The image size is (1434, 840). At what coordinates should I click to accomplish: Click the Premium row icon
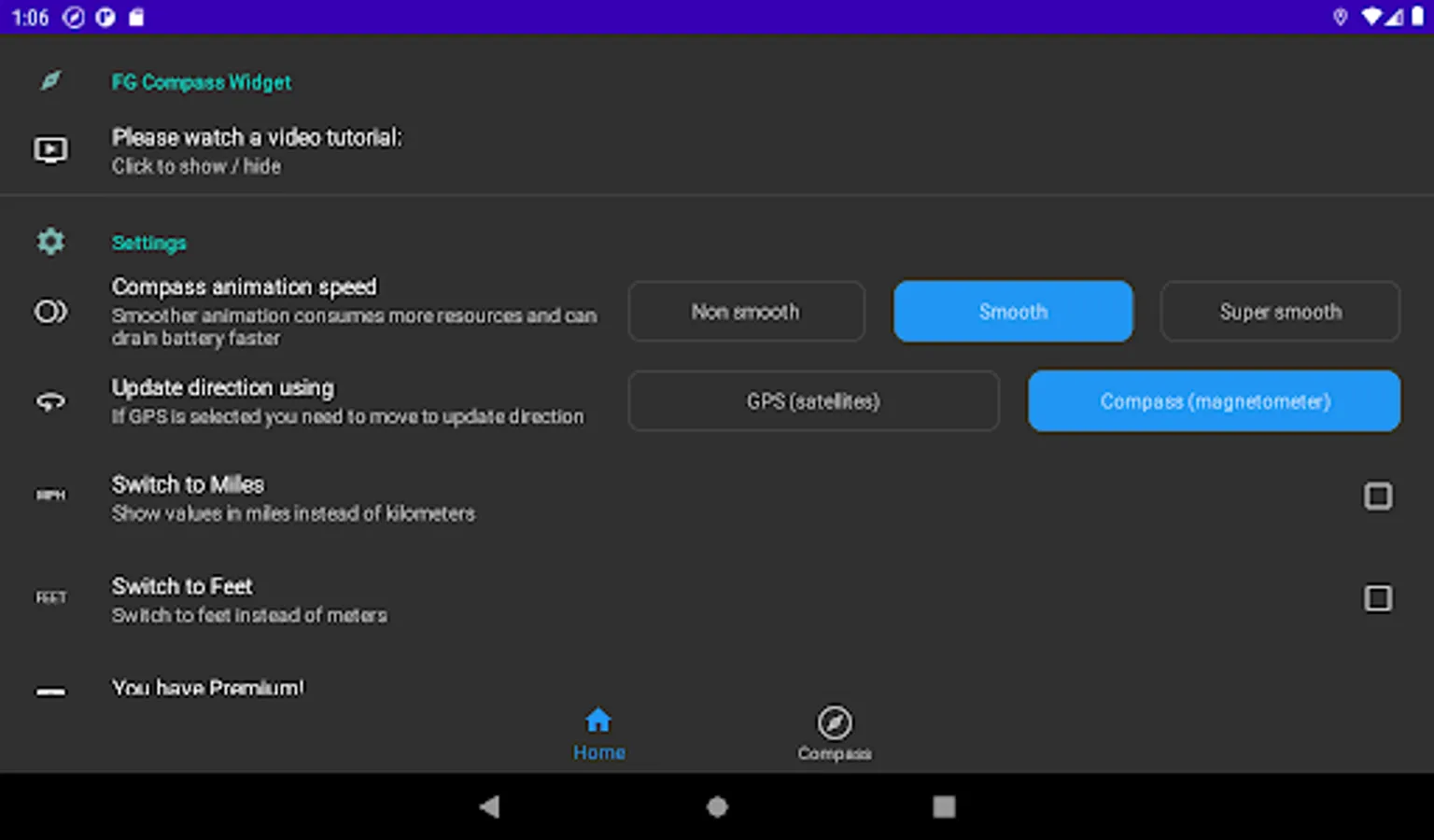pyautogui.click(x=51, y=692)
